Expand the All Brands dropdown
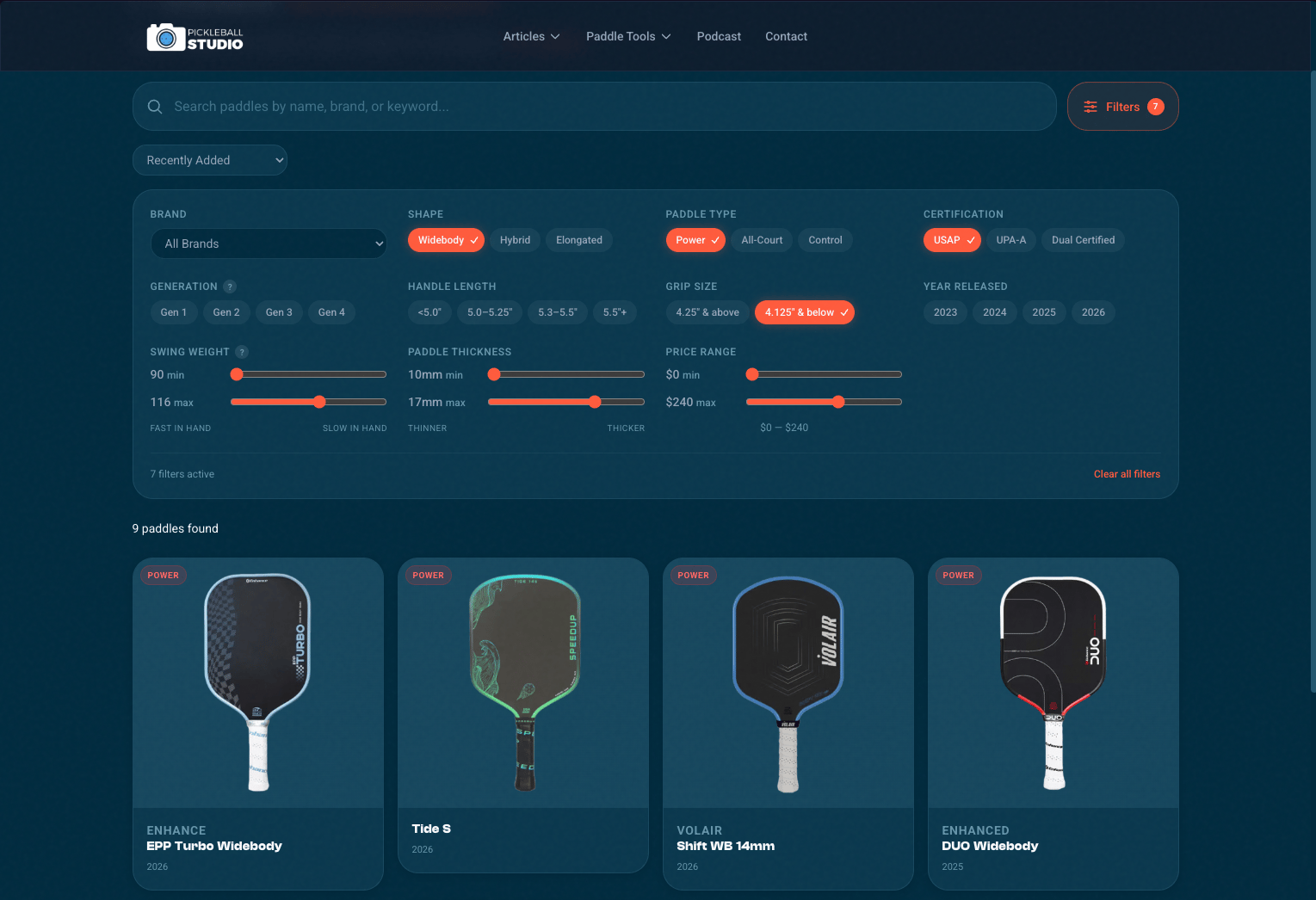 [269, 243]
